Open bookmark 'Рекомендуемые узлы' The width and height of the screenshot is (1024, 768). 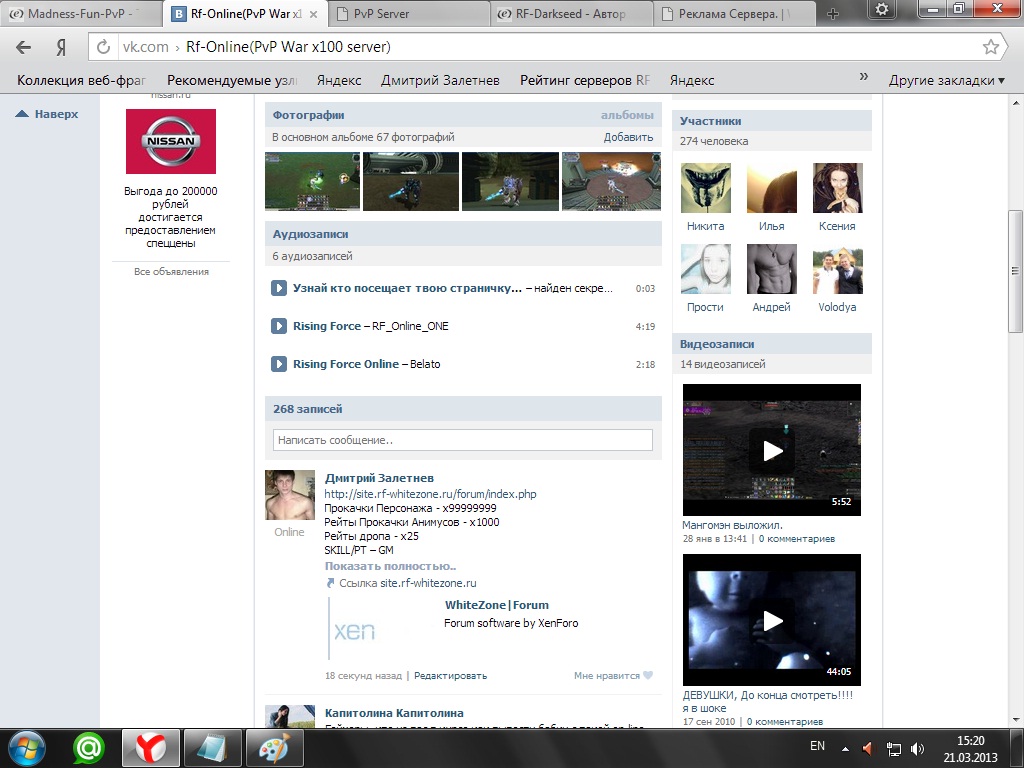pyautogui.click(x=232, y=80)
